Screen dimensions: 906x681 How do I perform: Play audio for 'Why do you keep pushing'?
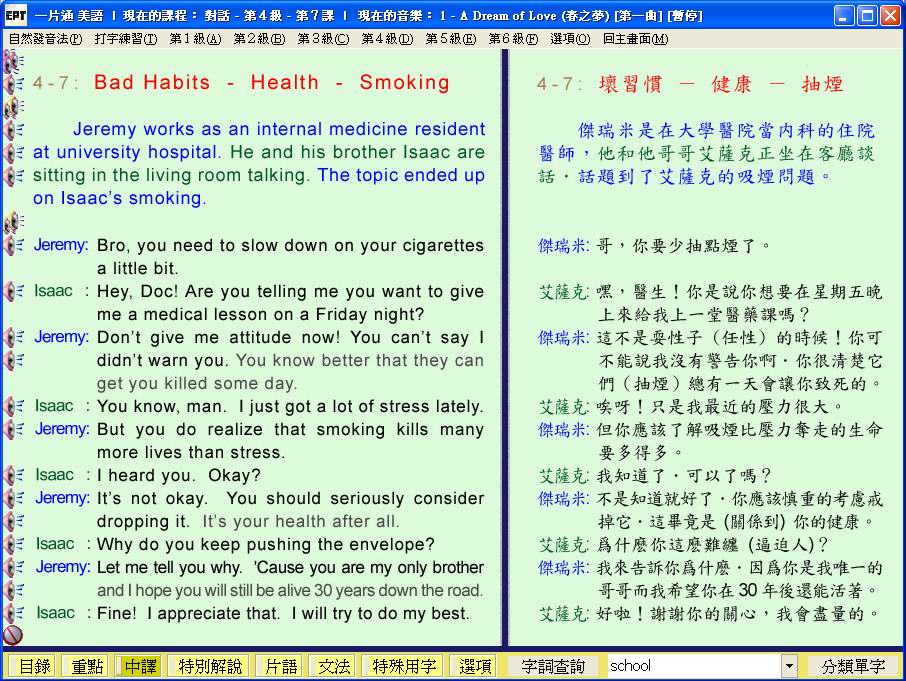tap(13, 544)
